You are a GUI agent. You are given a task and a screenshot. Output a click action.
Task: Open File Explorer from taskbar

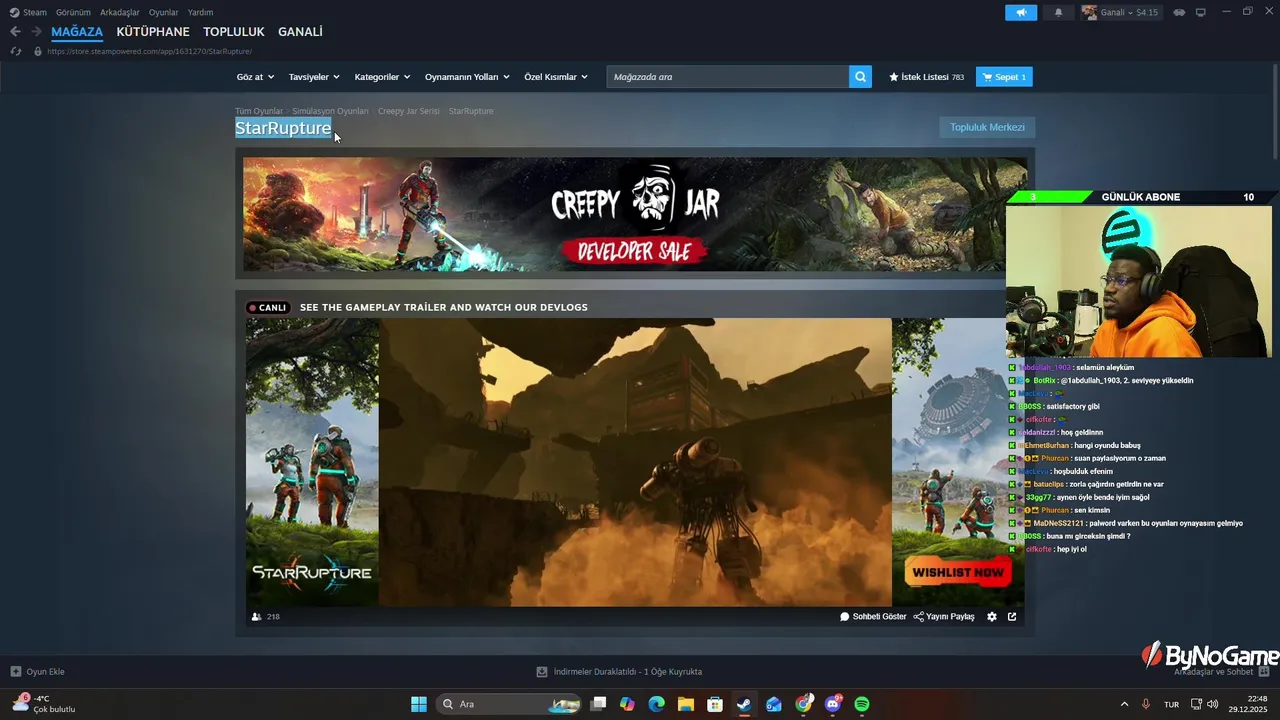point(686,704)
